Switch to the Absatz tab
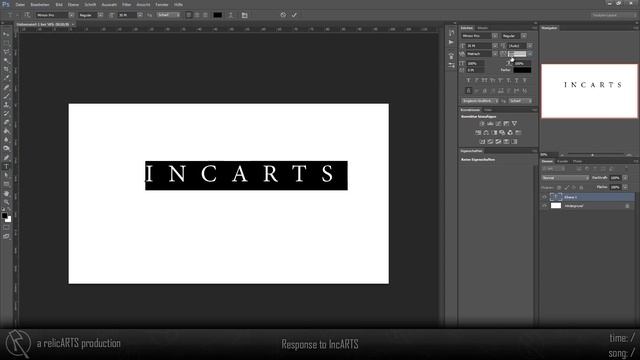Viewport: 640px width, 360px height. 482,28
